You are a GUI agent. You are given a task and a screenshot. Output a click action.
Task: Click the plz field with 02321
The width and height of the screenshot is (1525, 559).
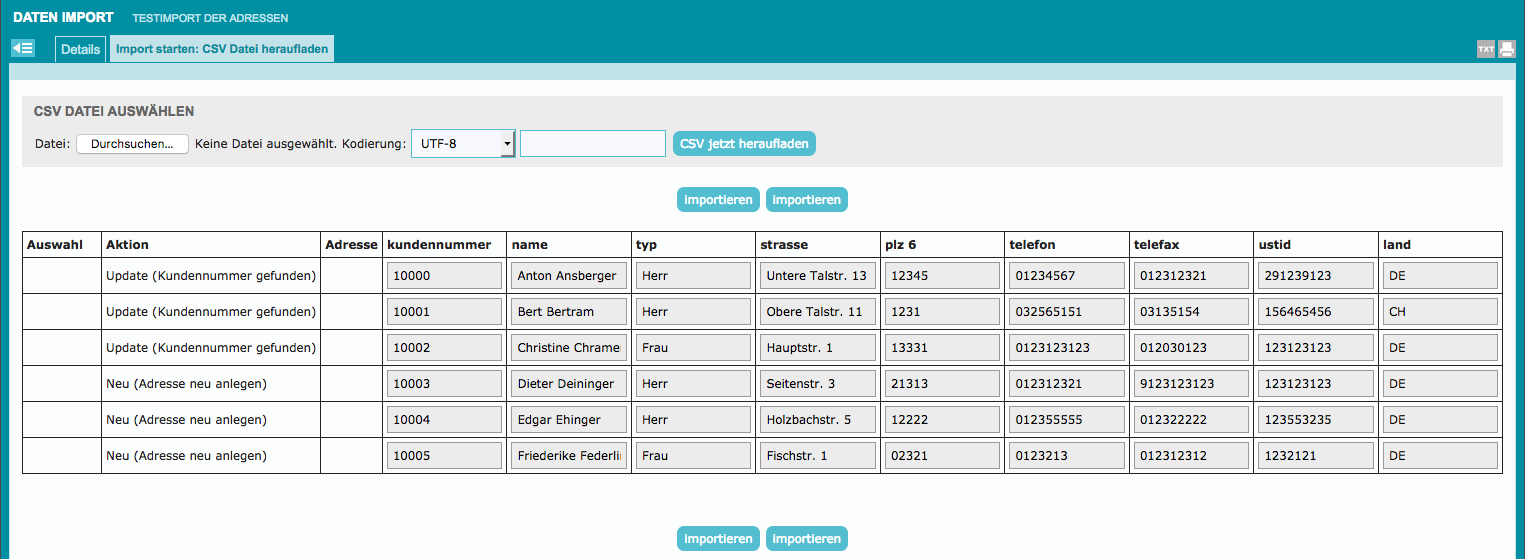click(x=941, y=456)
